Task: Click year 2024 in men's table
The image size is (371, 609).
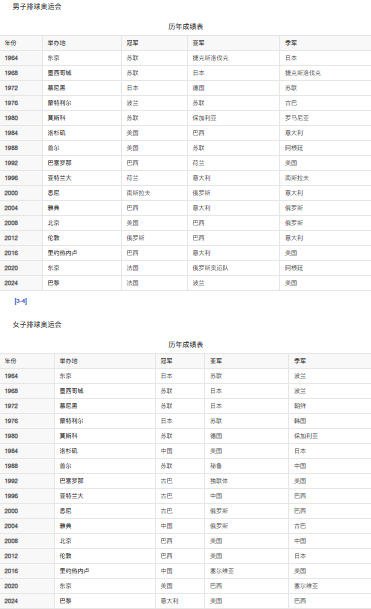Action: coord(11,283)
